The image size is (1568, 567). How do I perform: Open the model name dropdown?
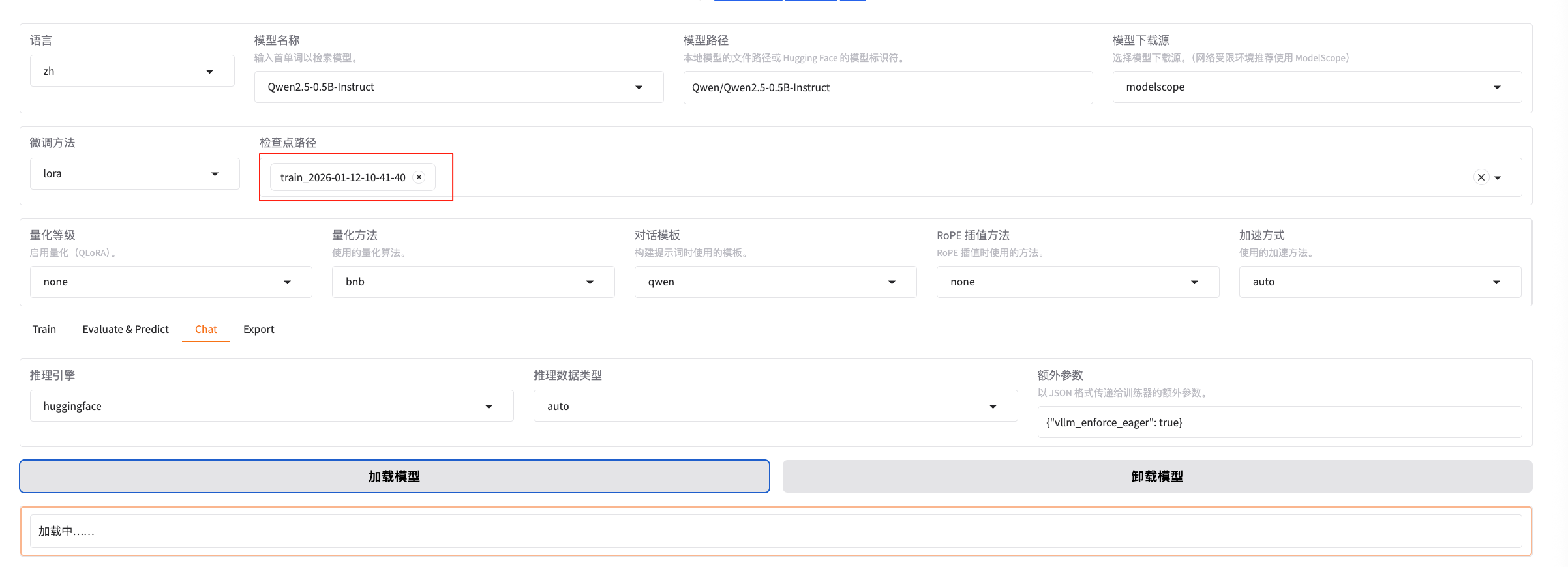click(458, 87)
